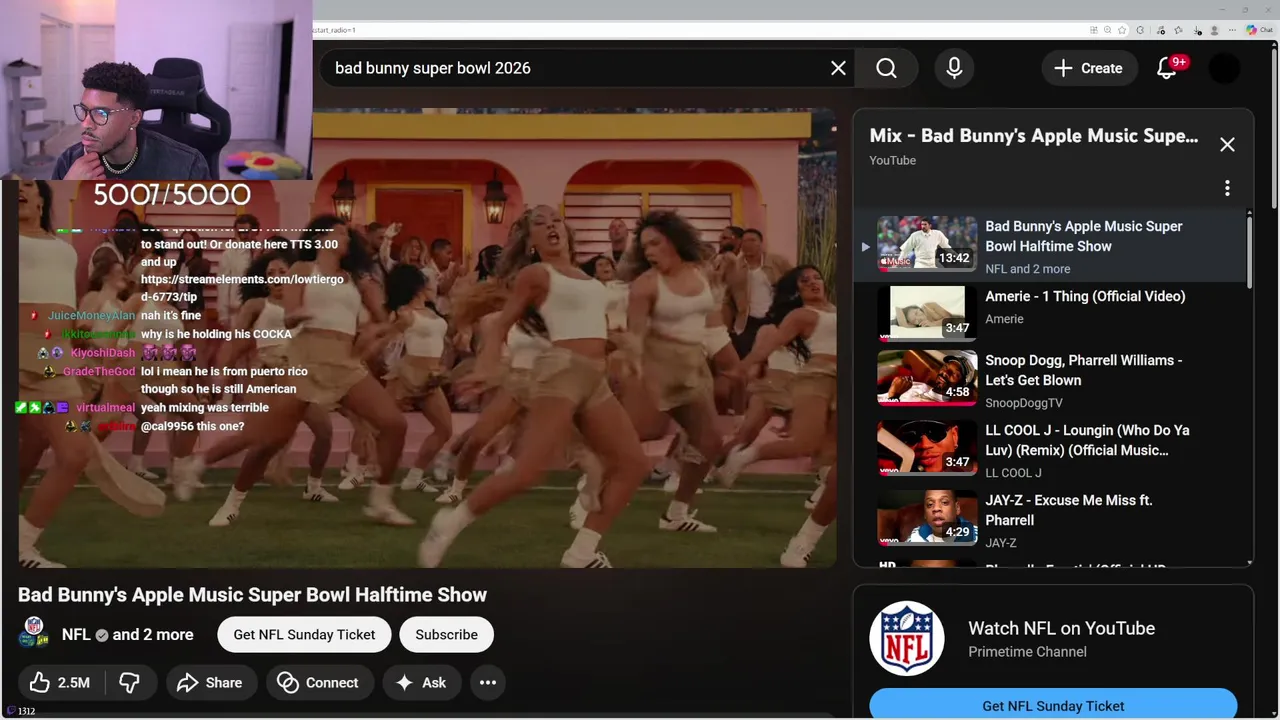Viewport: 1280px width, 720px height.
Task: Click the 2.5M like count
Action: tap(74, 683)
